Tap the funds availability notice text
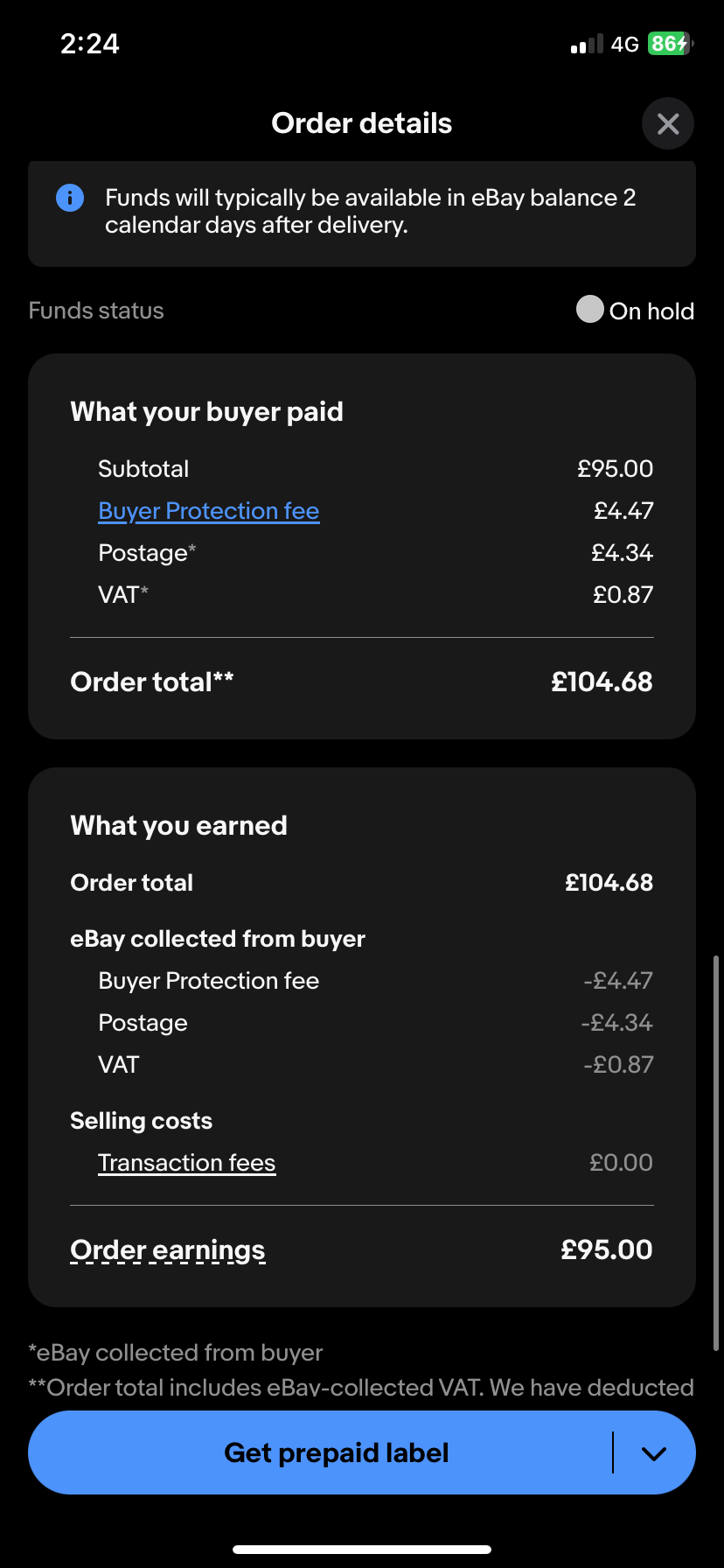The height and width of the screenshot is (1568, 724). tap(370, 212)
